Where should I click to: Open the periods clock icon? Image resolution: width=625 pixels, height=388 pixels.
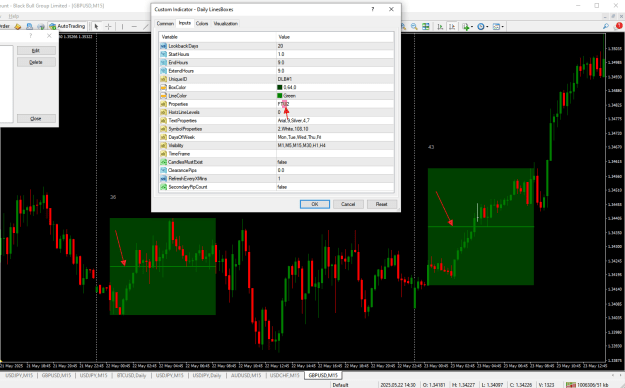pos(481,26)
